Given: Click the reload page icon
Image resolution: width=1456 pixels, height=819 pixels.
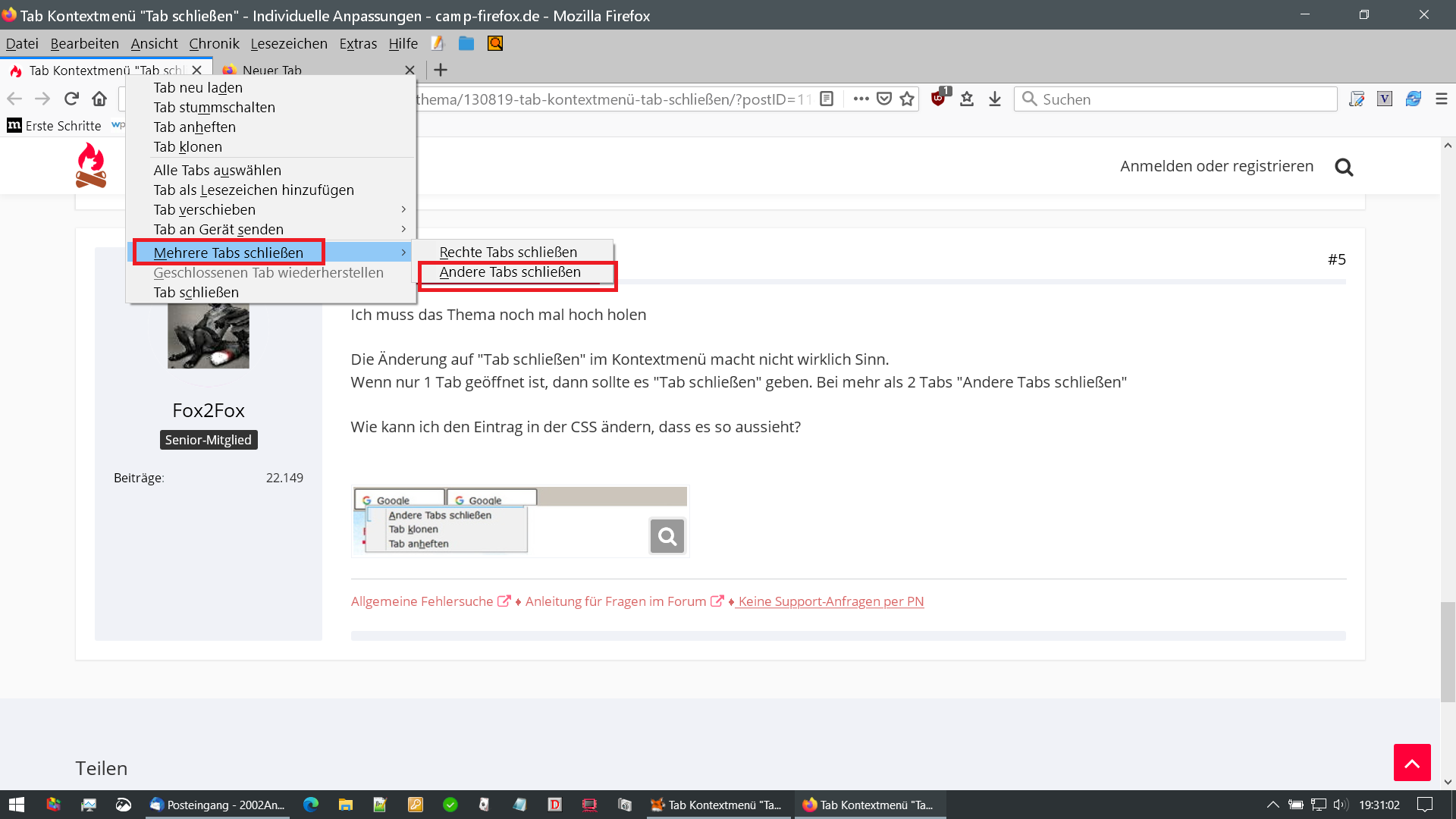Looking at the screenshot, I should (x=71, y=99).
